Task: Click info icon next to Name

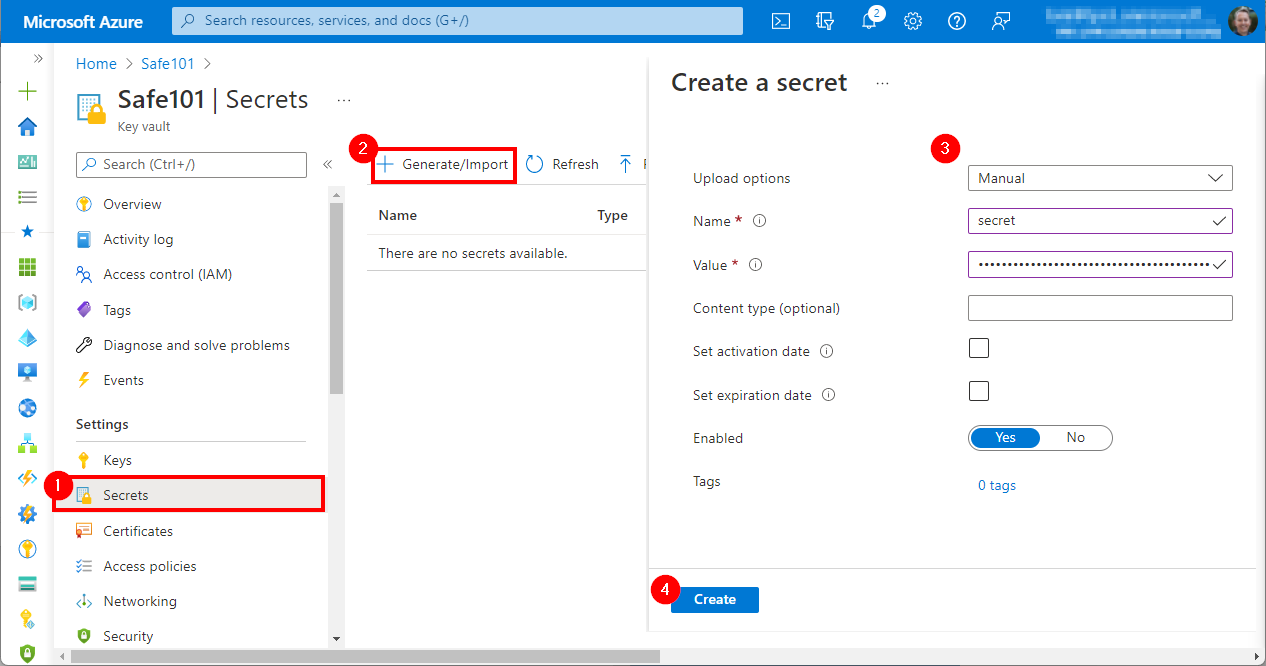Action: 759,221
